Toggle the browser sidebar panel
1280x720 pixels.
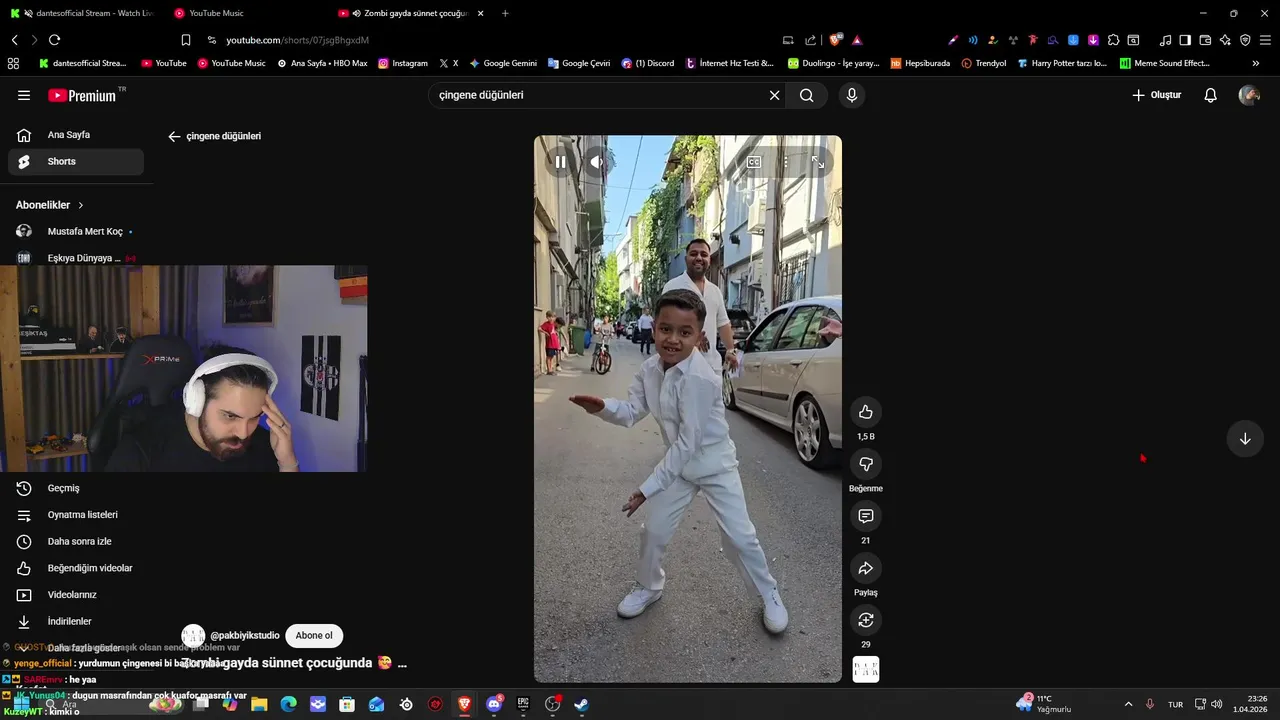[1185, 40]
